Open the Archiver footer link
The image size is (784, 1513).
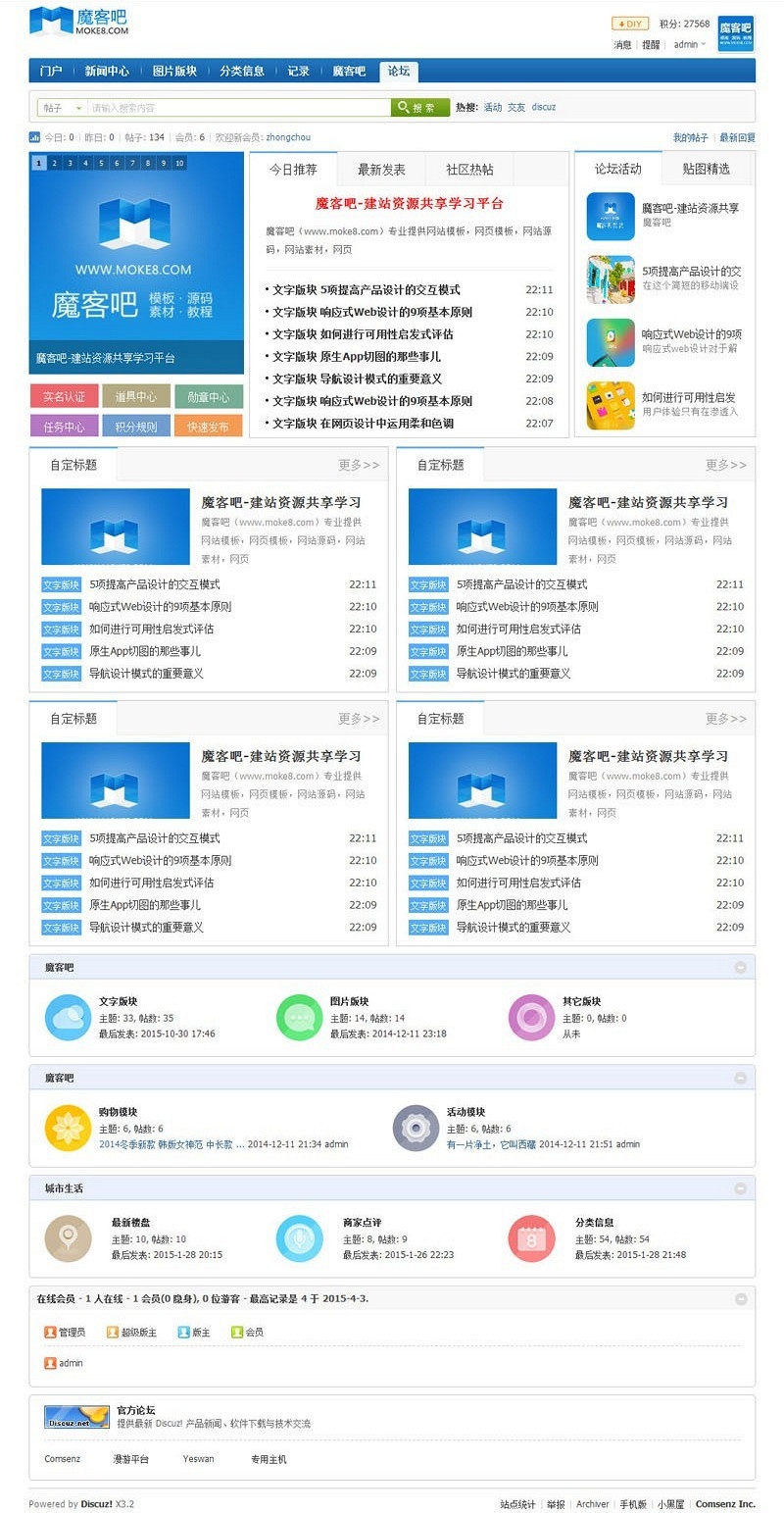click(592, 1504)
